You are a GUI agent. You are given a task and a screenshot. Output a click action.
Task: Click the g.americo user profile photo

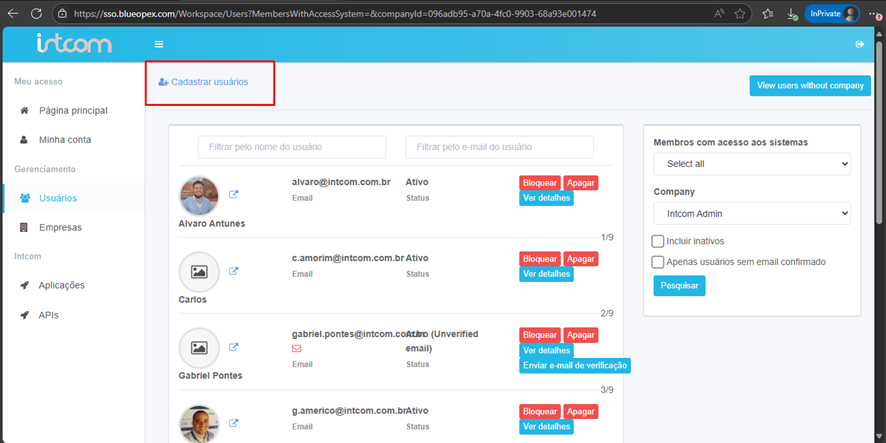[x=199, y=424]
